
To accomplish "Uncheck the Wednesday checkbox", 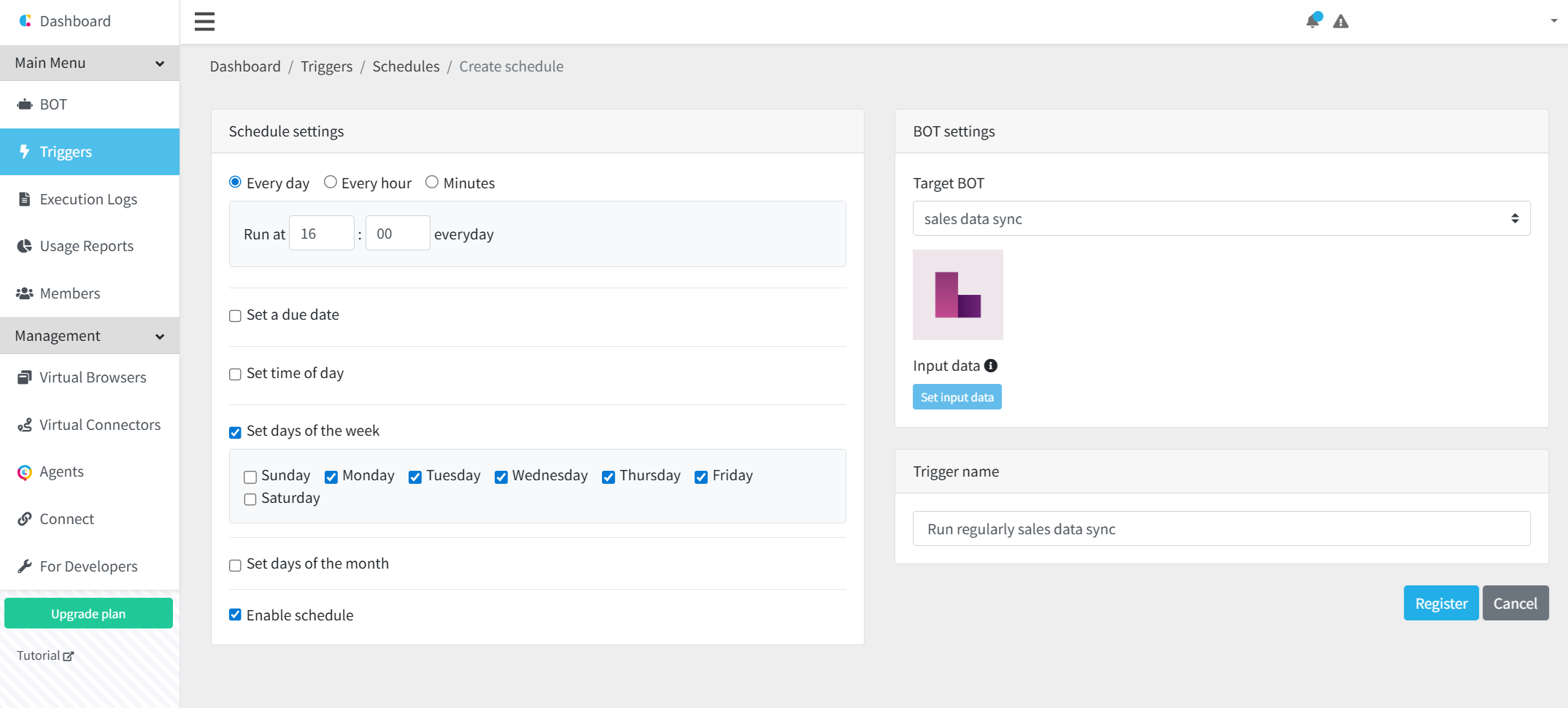I will 501,477.
